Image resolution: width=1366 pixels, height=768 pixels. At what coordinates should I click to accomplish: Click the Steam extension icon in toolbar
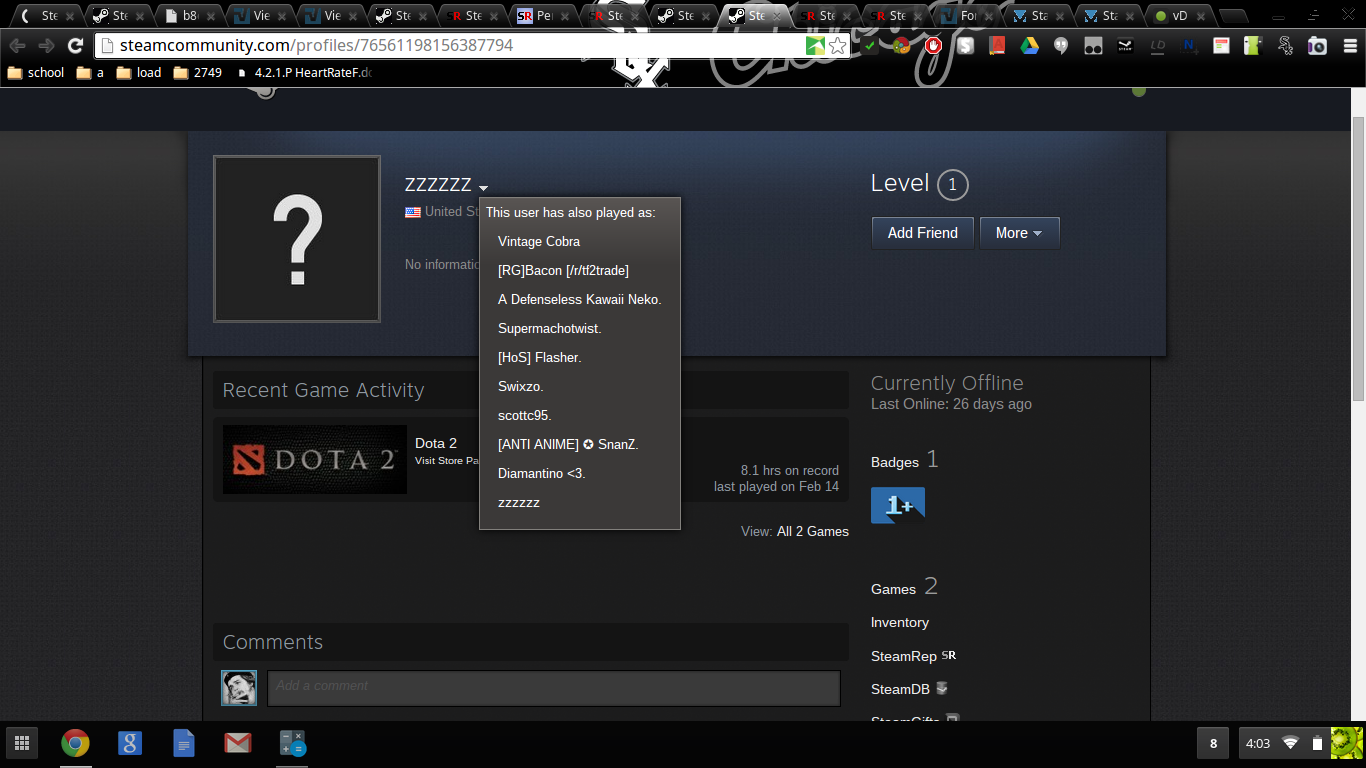point(1125,46)
